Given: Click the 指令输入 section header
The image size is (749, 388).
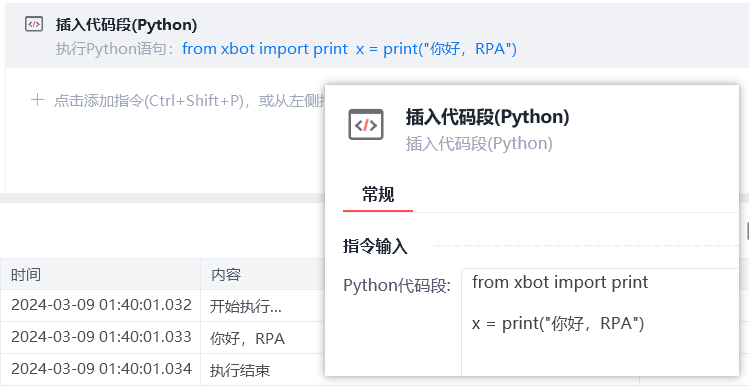Looking at the screenshot, I should point(375,247).
